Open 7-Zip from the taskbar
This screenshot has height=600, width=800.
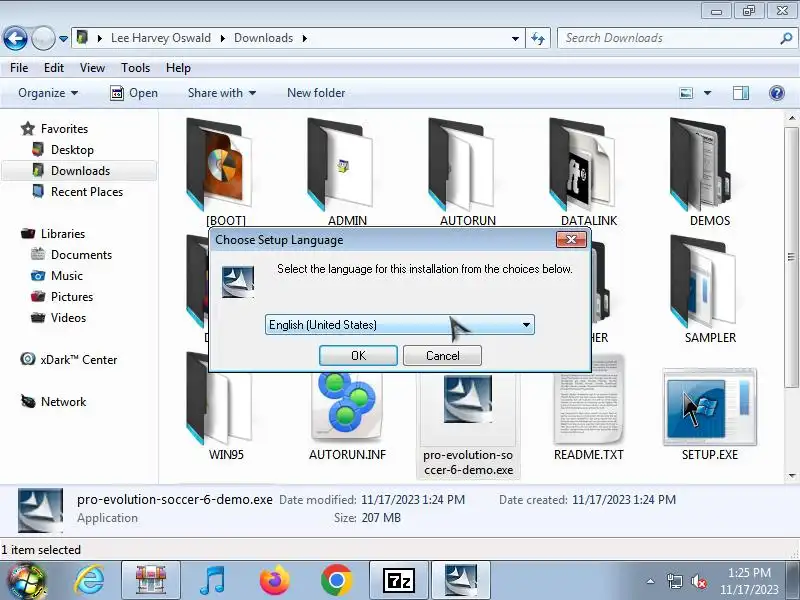pyautogui.click(x=398, y=581)
